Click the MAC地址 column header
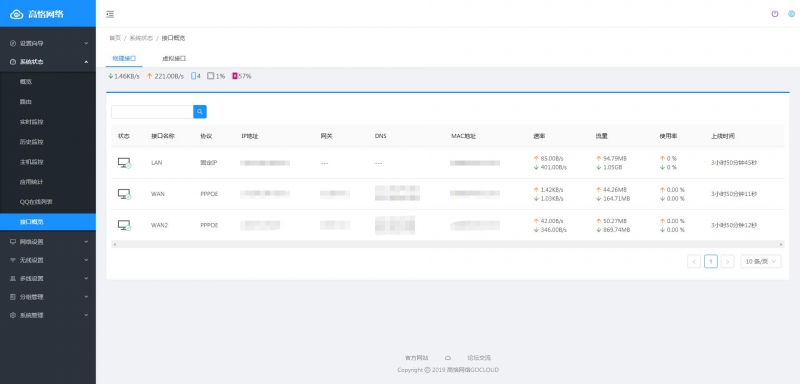The width and height of the screenshot is (800, 384). [463, 136]
